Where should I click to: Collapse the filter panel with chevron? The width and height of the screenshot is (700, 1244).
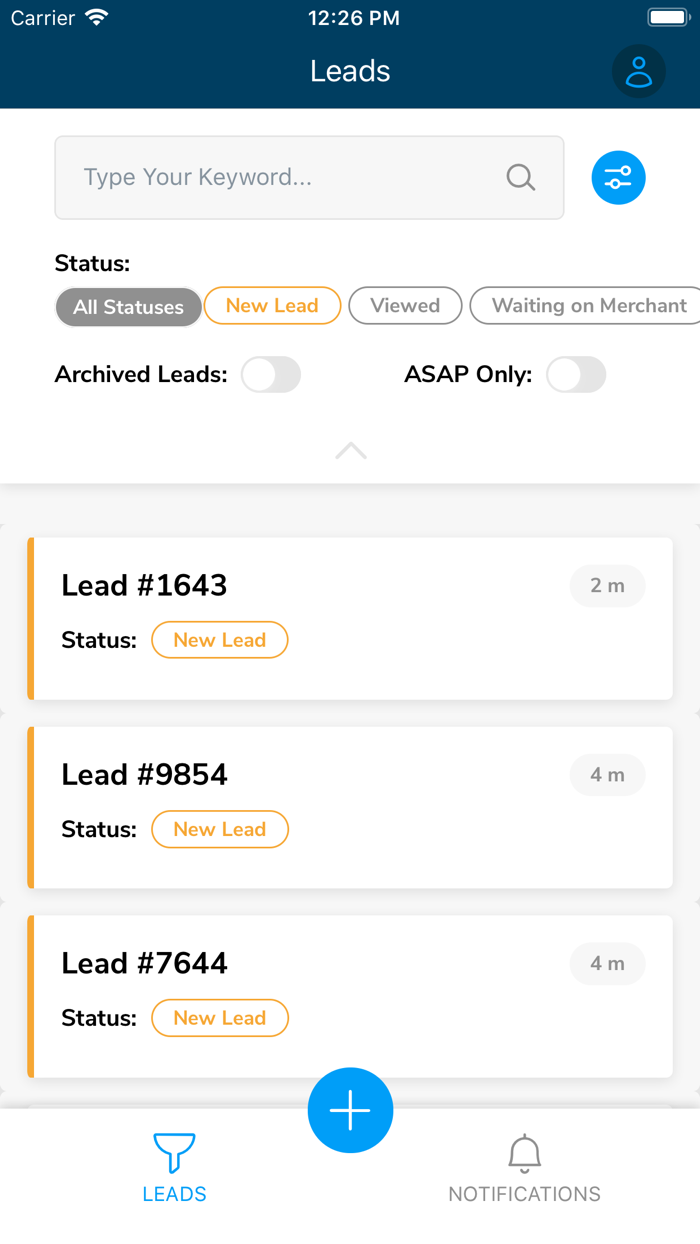[350, 452]
